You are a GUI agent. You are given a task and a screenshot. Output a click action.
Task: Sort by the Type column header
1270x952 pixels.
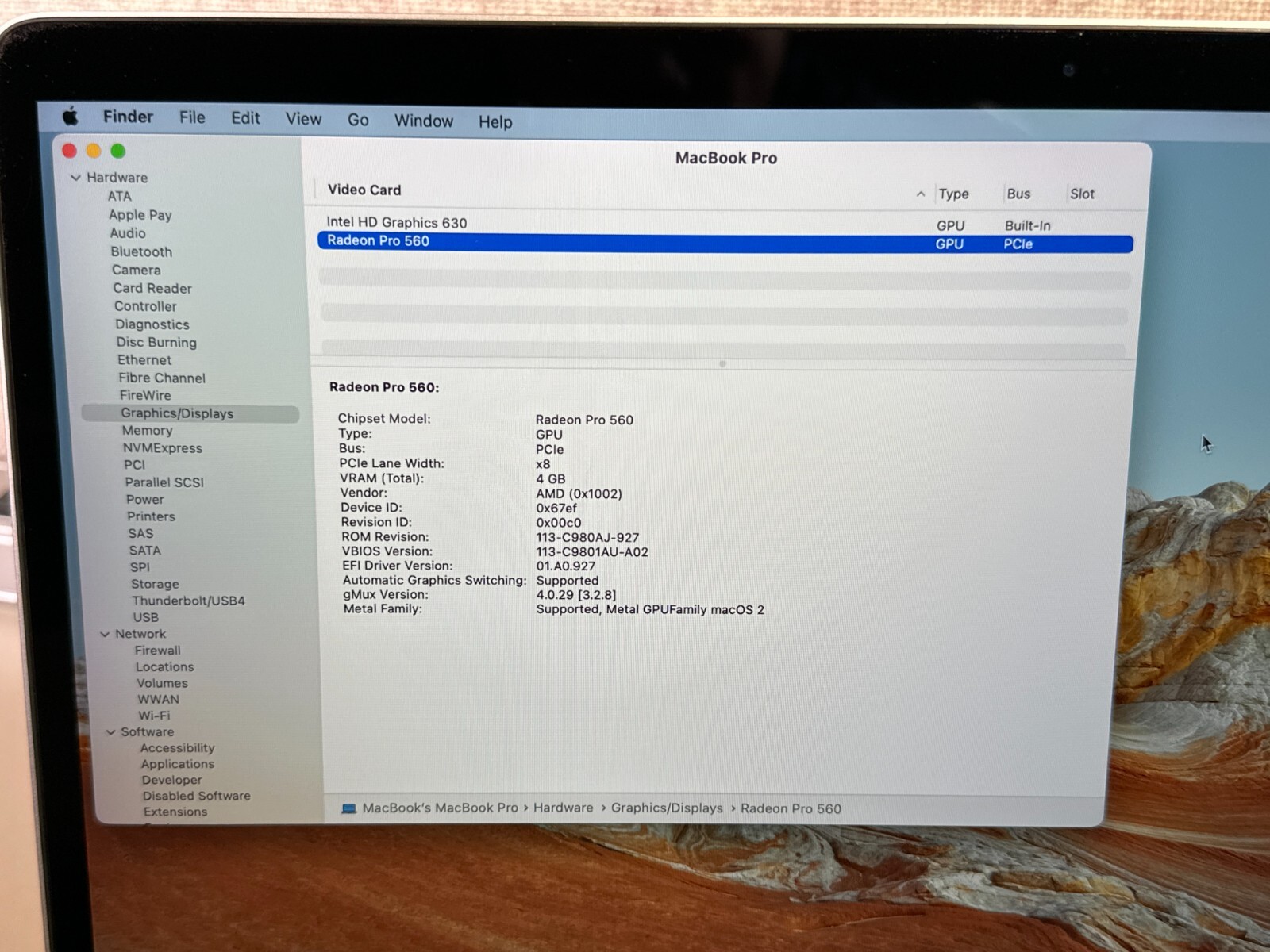953,194
